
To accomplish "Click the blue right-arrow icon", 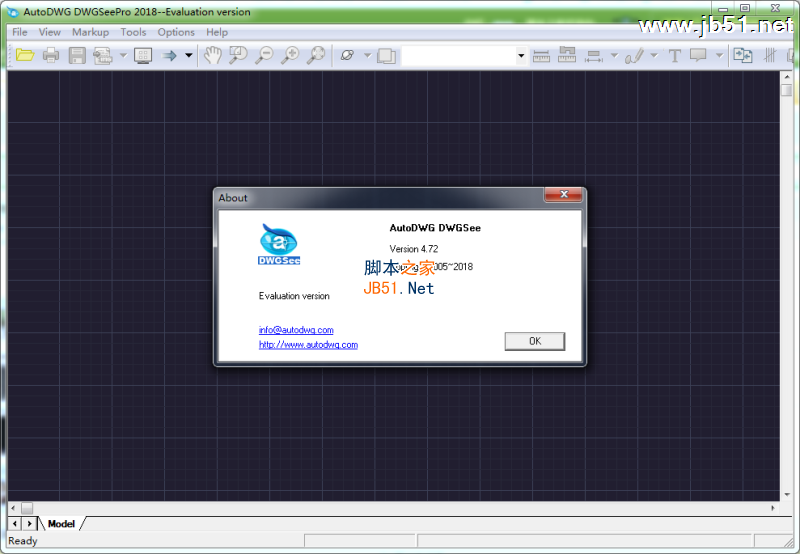I will 169,55.
